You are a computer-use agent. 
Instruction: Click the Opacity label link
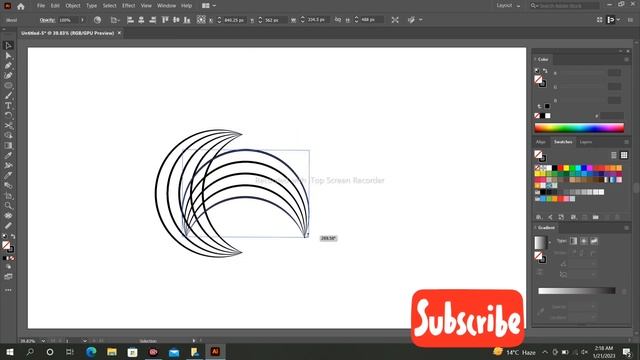point(47,20)
